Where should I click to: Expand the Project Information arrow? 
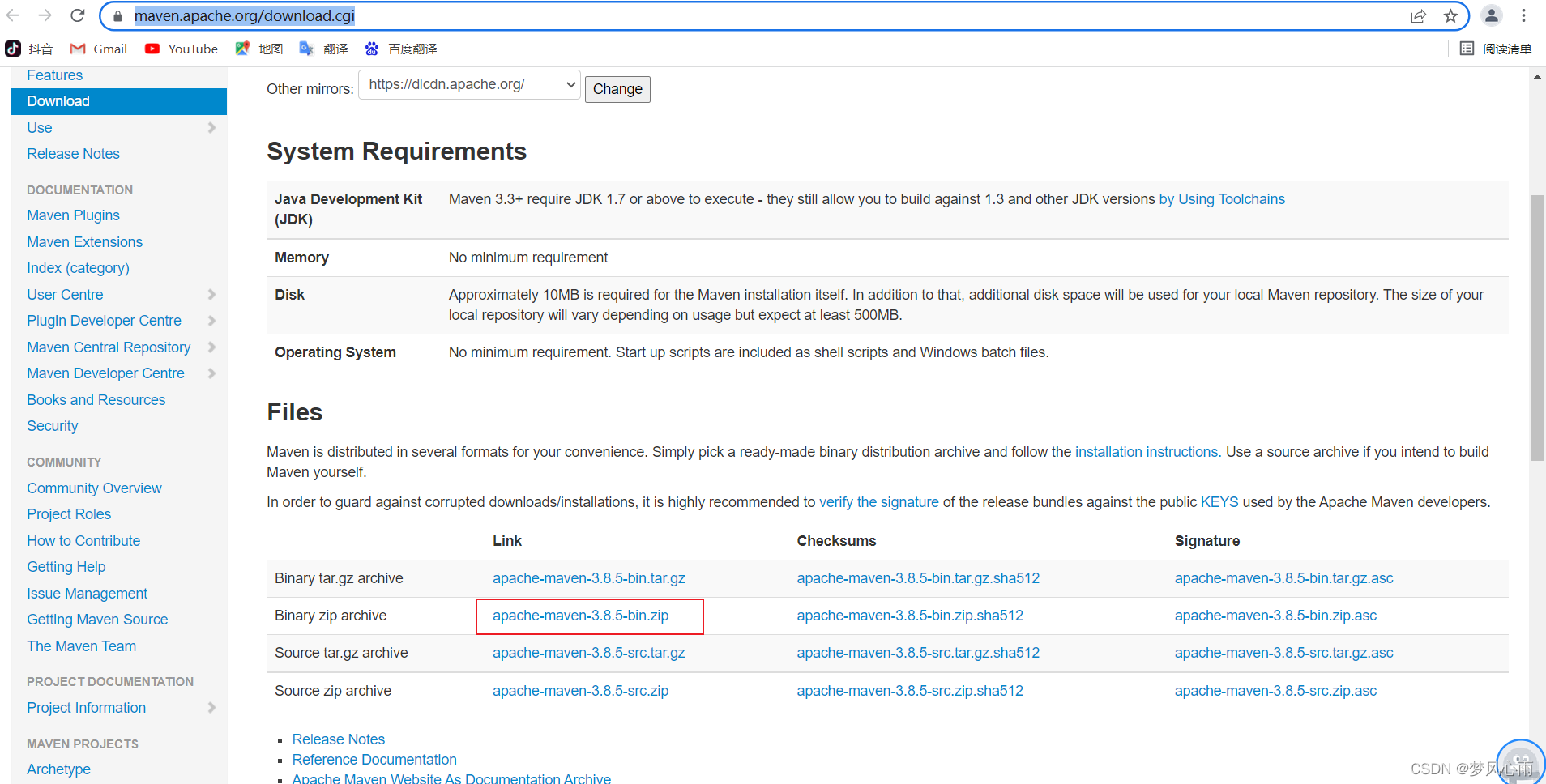[x=211, y=708]
